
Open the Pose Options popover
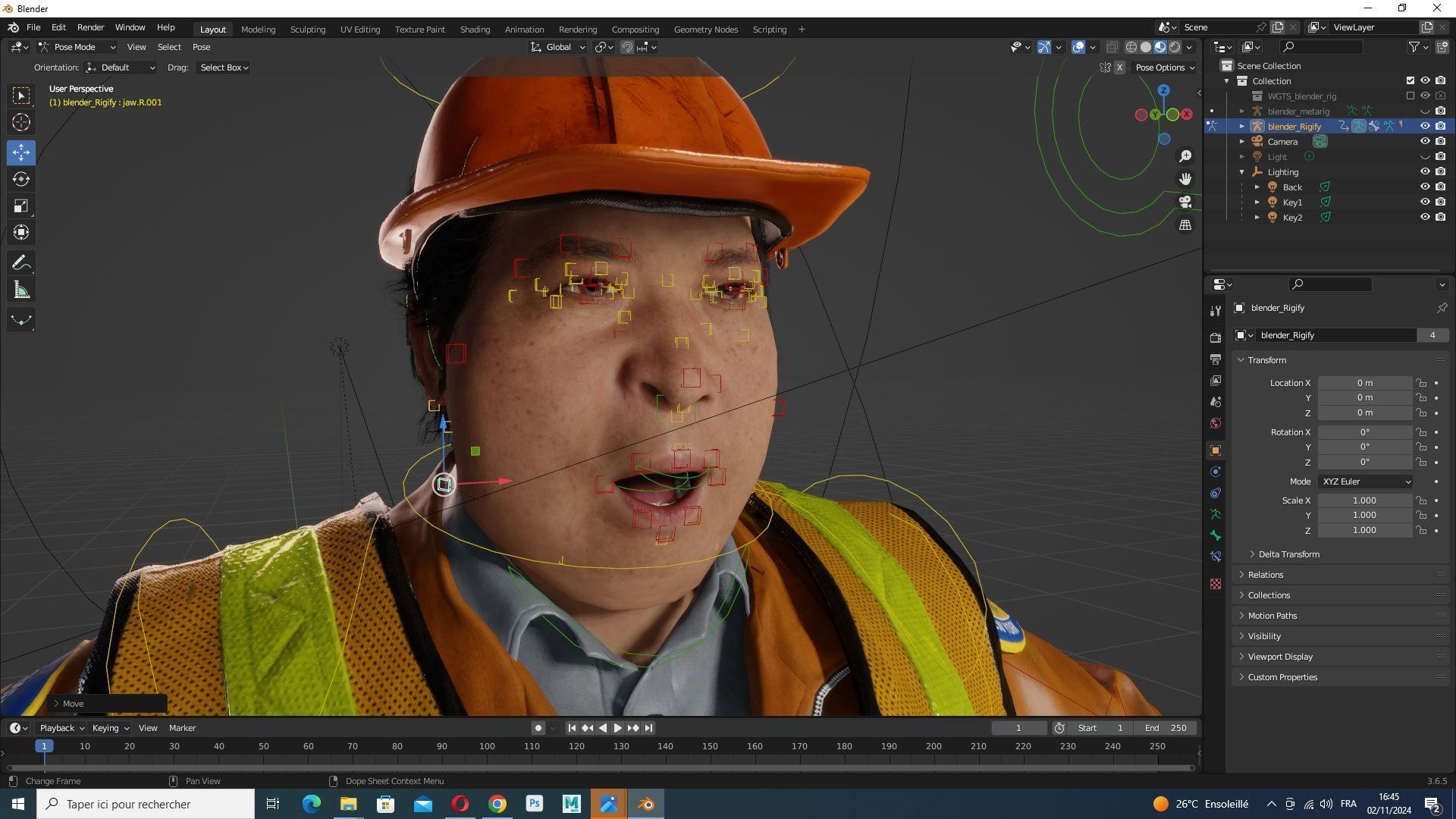[x=1164, y=67]
